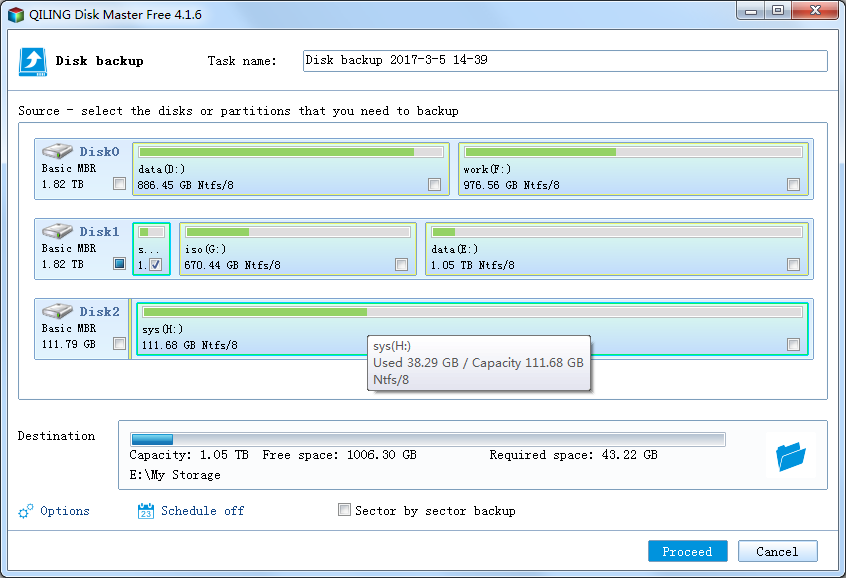The width and height of the screenshot is (846, 578).
Task: Click the Disk1 label text
Action: pyautogui.click(x=99, y=232)
